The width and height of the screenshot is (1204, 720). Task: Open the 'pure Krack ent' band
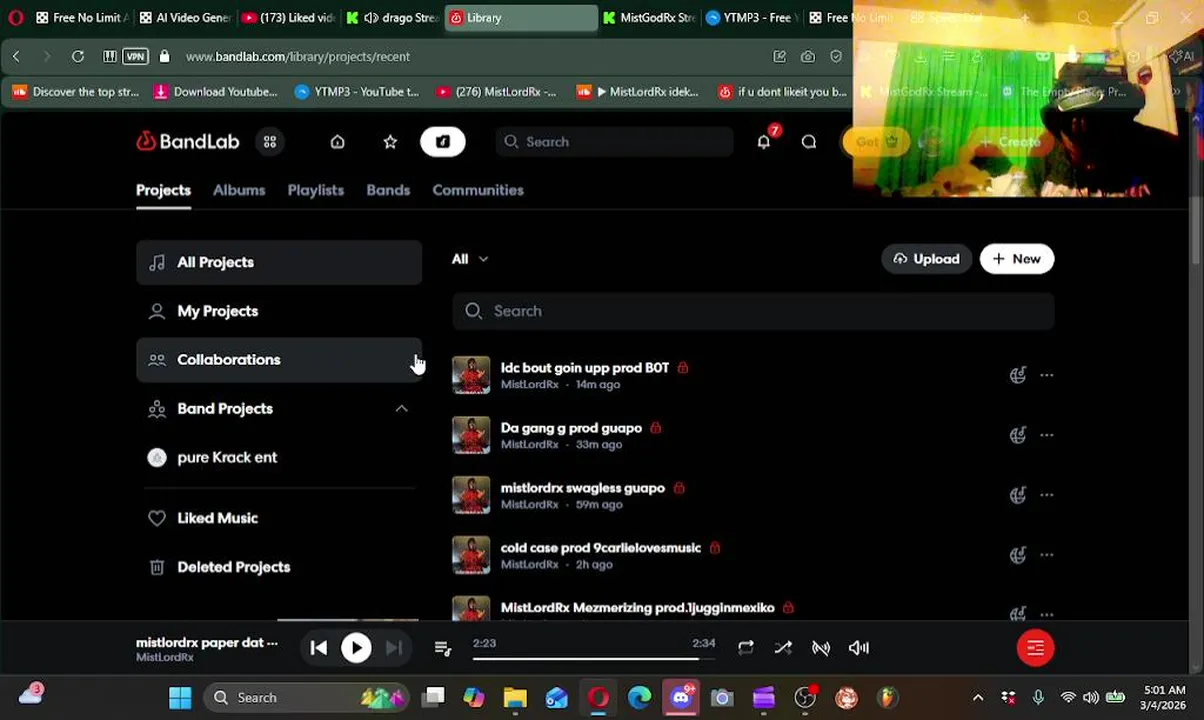click(279, 457)
